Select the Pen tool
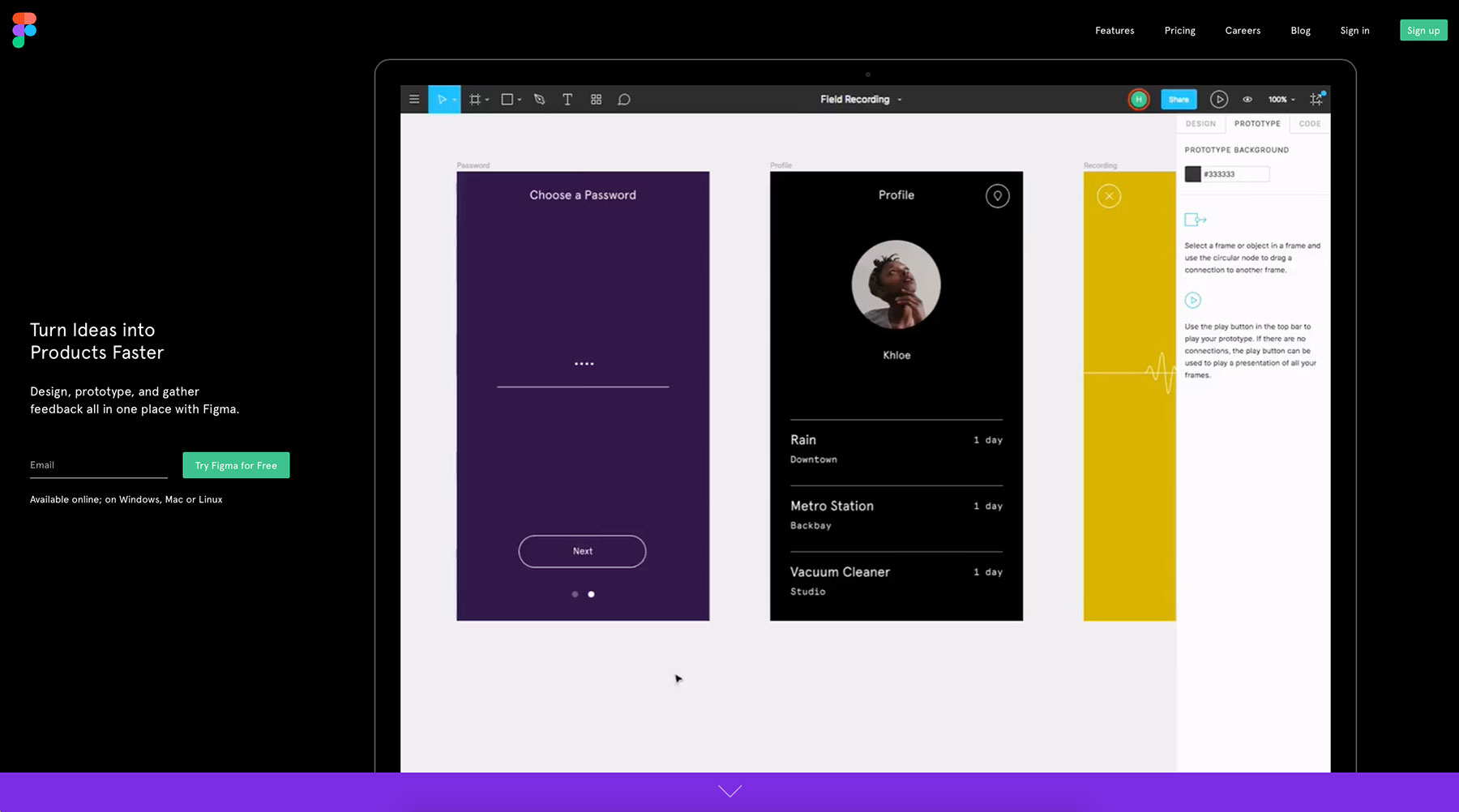Screen dimensions: 1459x812 [x=540, y=100]
